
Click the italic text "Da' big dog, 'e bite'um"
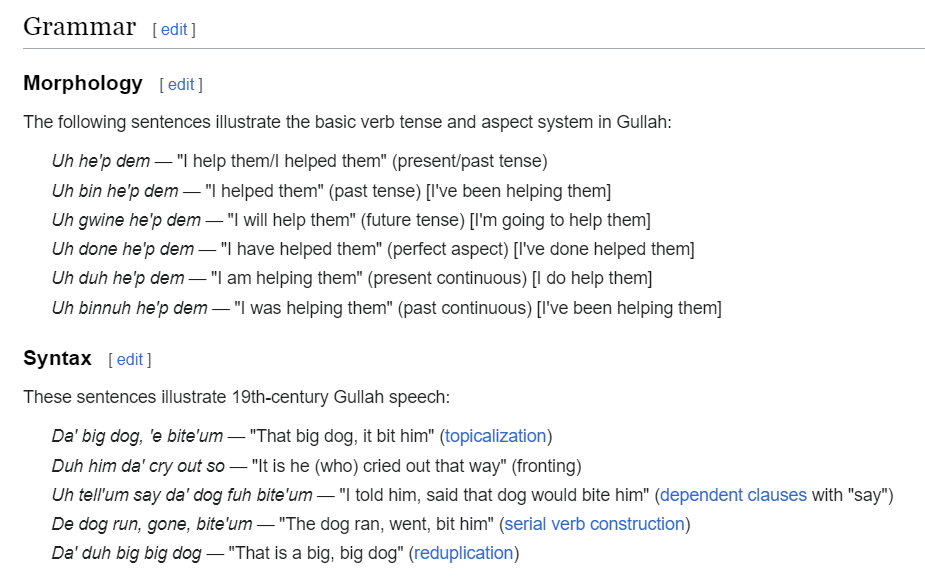(x=137, y=436)
